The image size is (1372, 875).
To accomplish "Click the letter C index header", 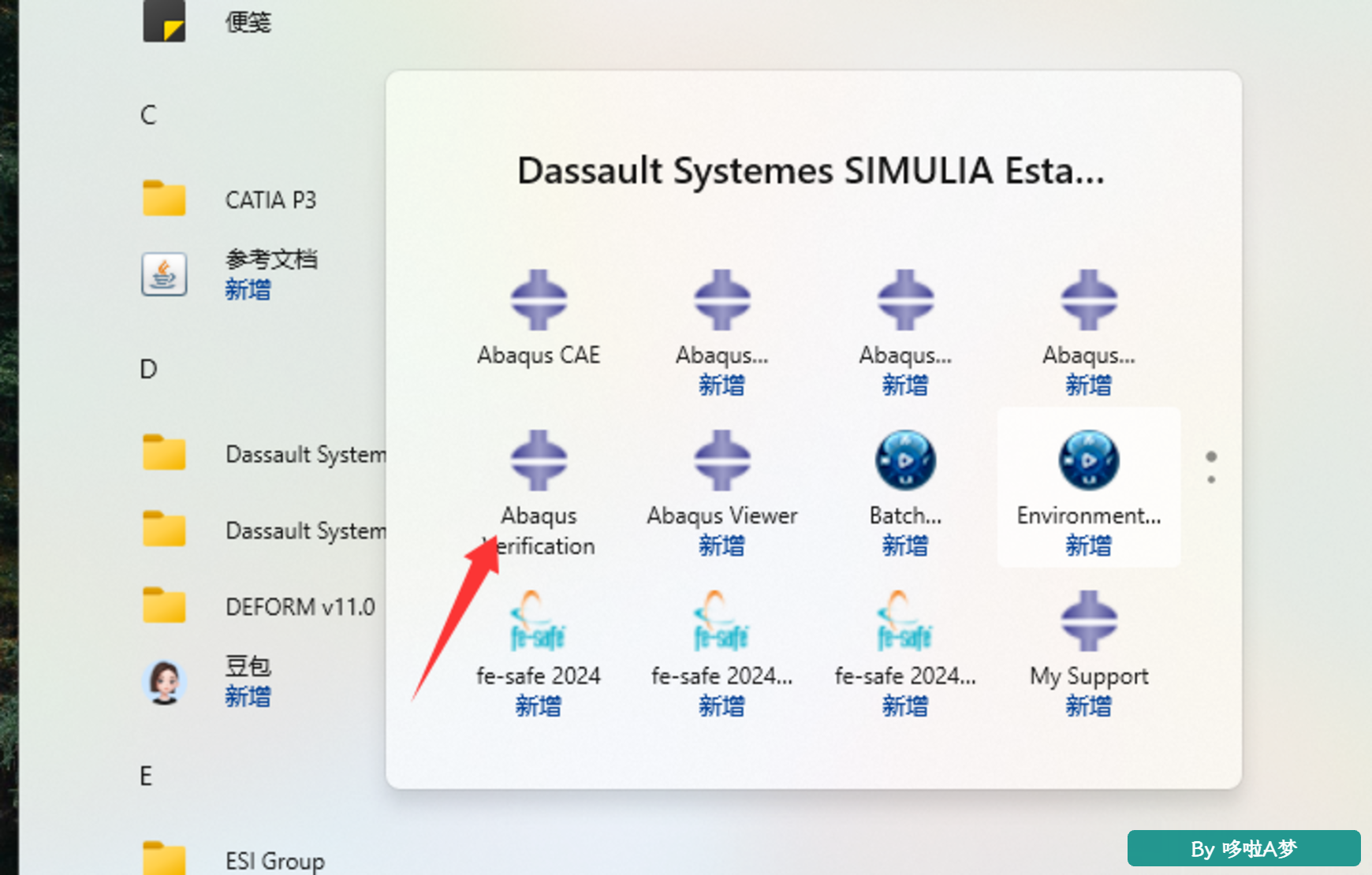I will click(148, 115).
